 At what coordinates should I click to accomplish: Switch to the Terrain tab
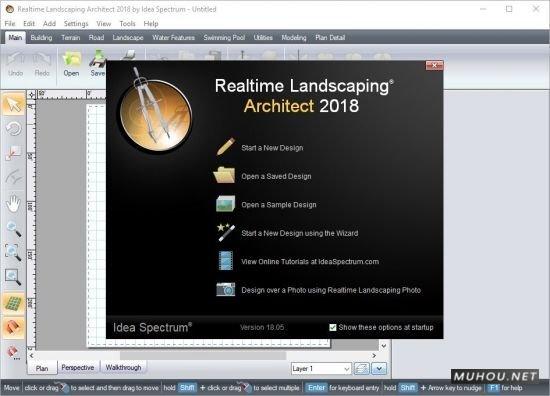(x=71, y=38)
